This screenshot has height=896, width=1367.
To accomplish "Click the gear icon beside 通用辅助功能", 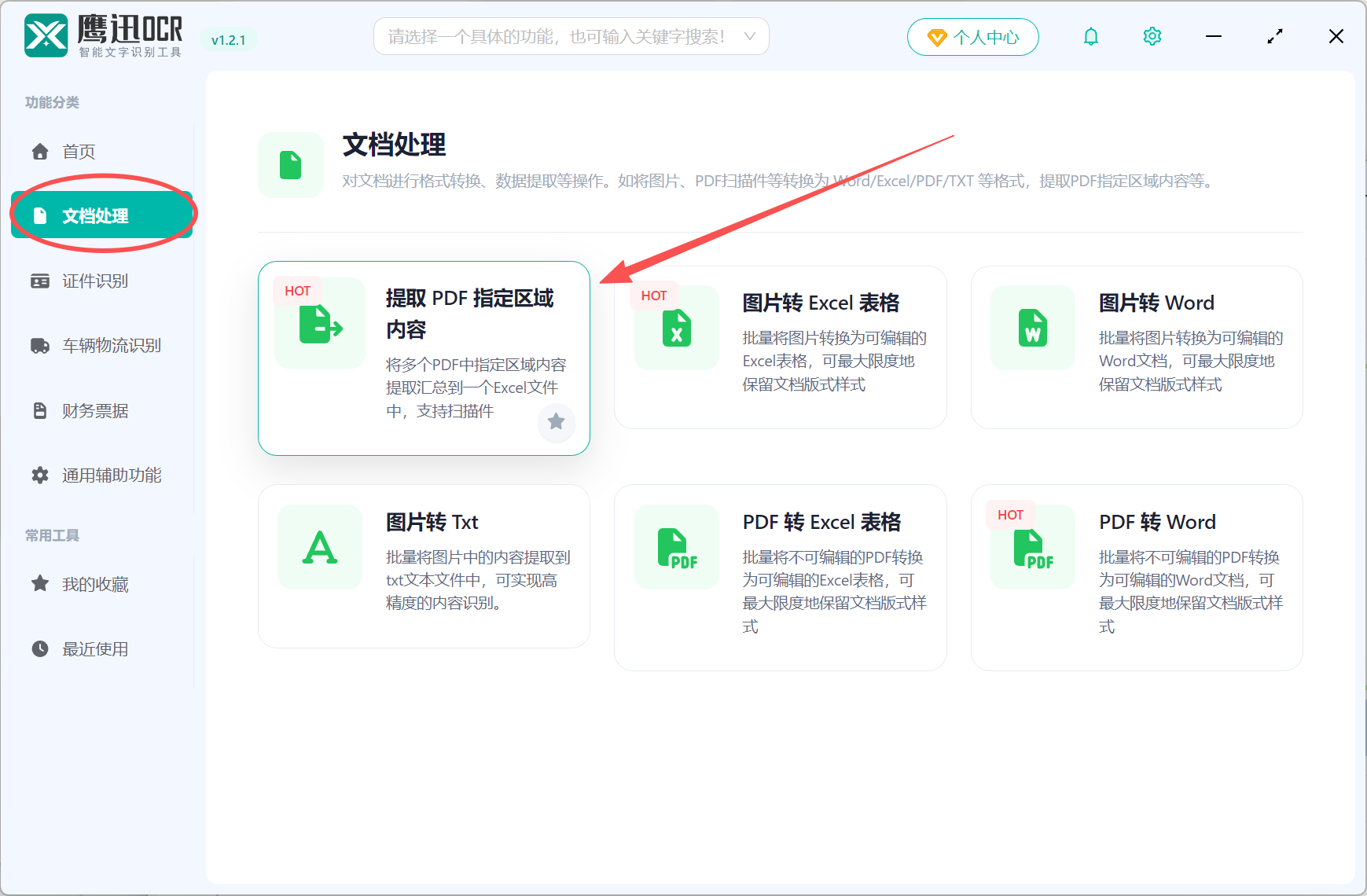I will (x=40, y=476).
